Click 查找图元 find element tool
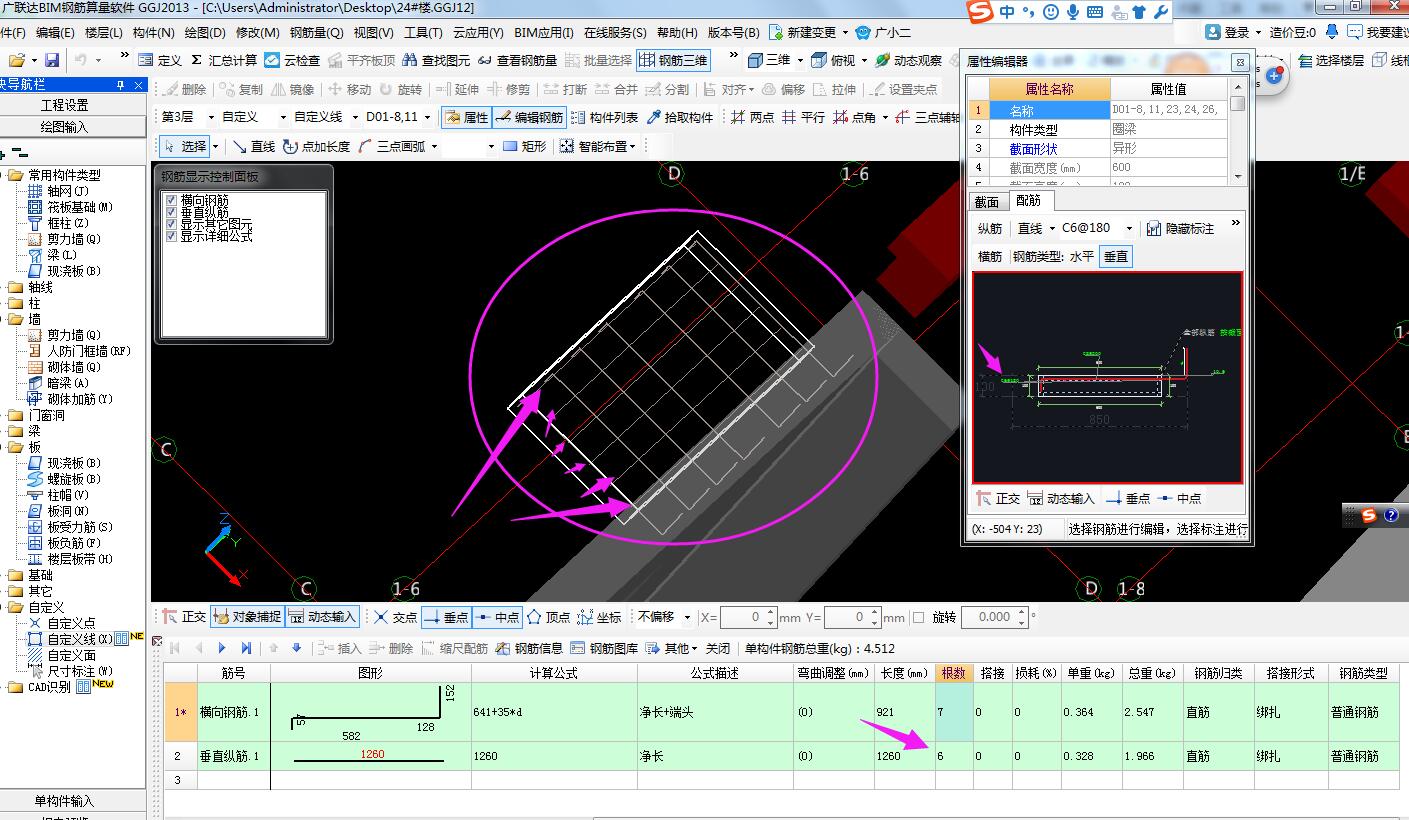 [437, 60]
